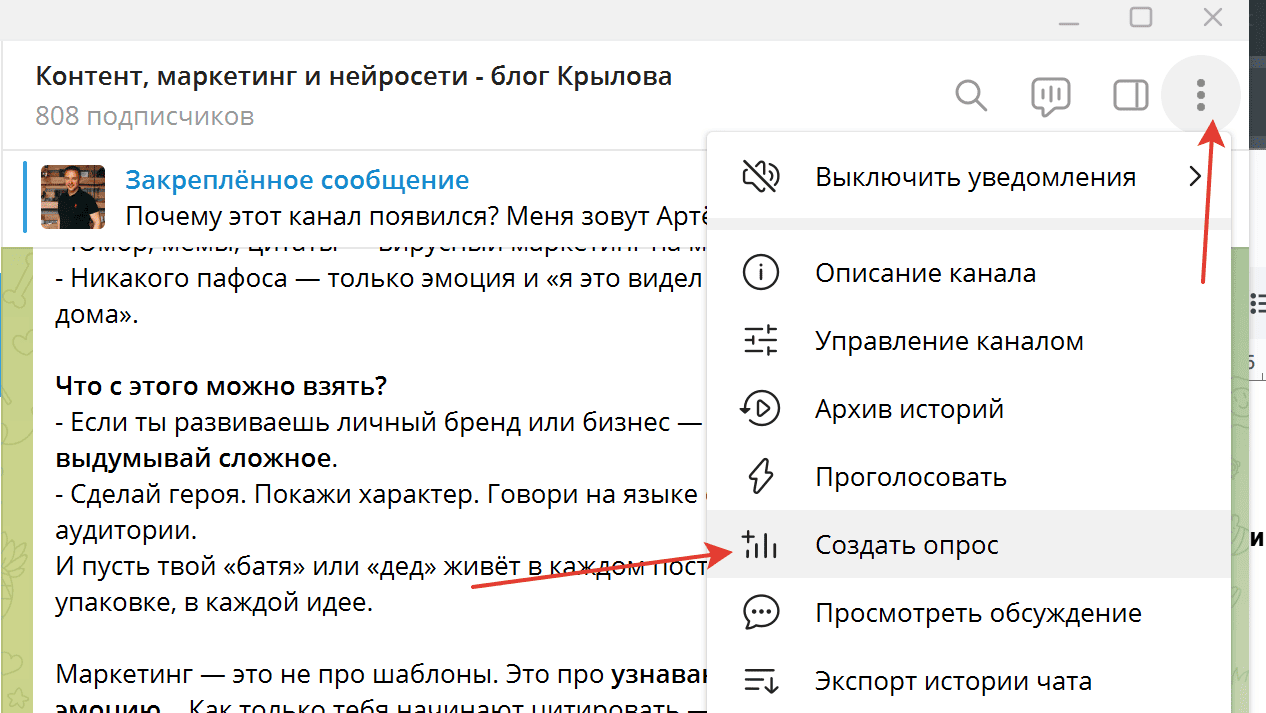Viewport: 1266px width, 713px height.
Task: Click the stories archive play icon
Action: [x=760, y=409]
